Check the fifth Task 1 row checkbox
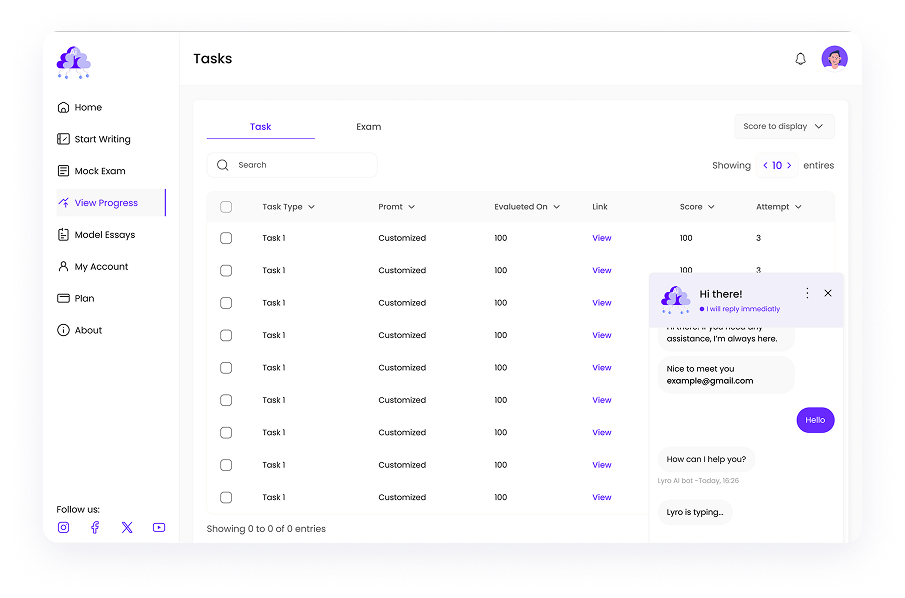905x598 pixels. (226, 368)
